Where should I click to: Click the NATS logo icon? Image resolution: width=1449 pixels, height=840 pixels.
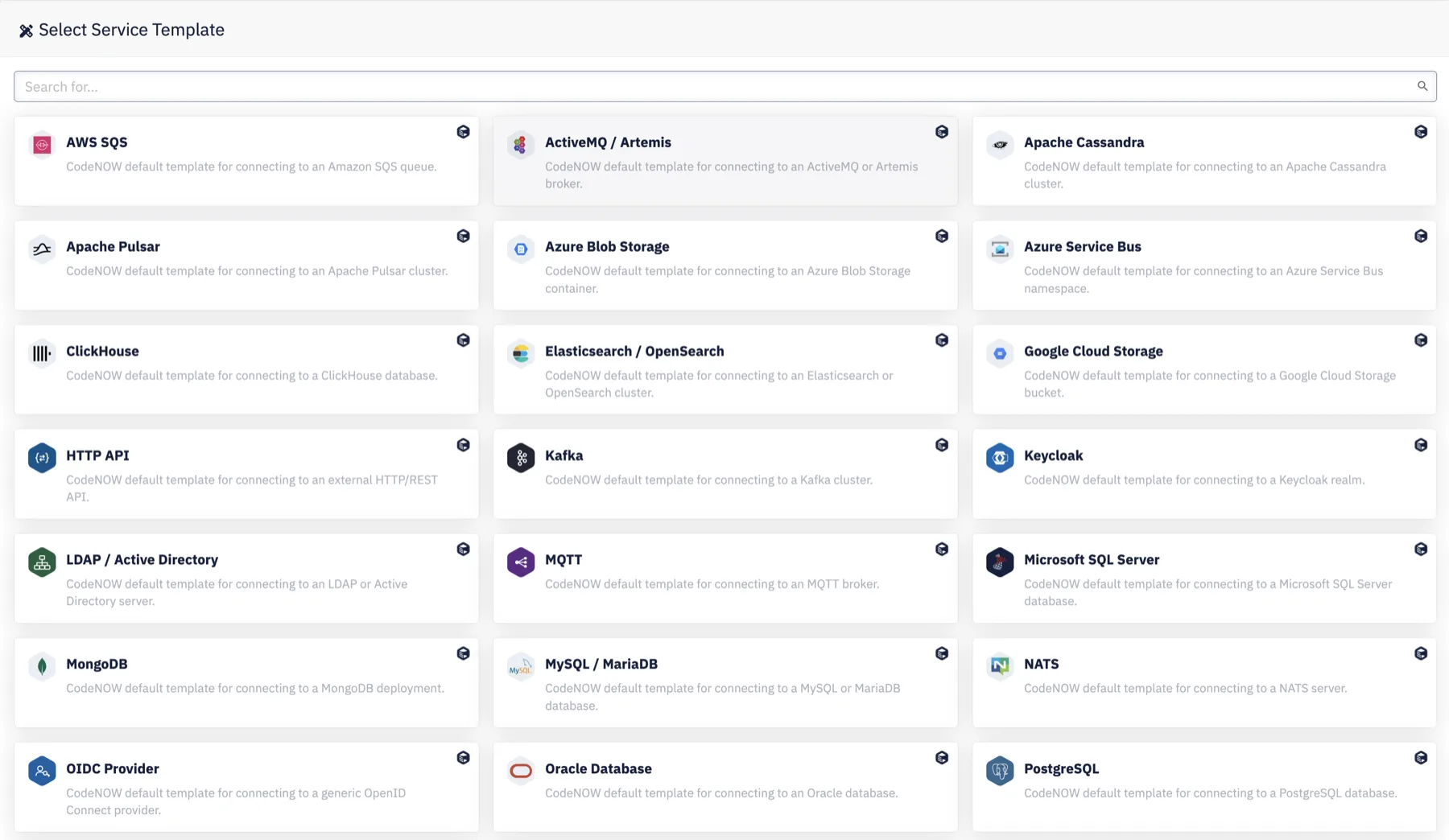(1000, 665)
